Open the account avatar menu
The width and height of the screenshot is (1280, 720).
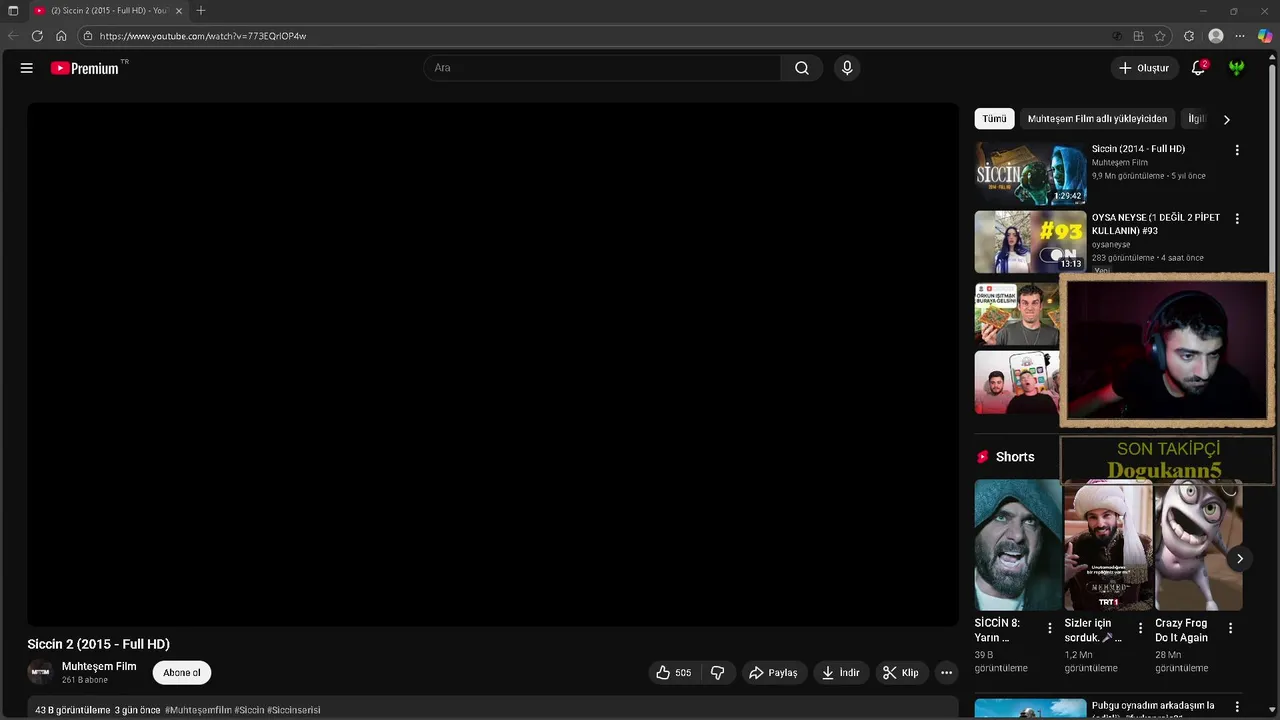1237,68
